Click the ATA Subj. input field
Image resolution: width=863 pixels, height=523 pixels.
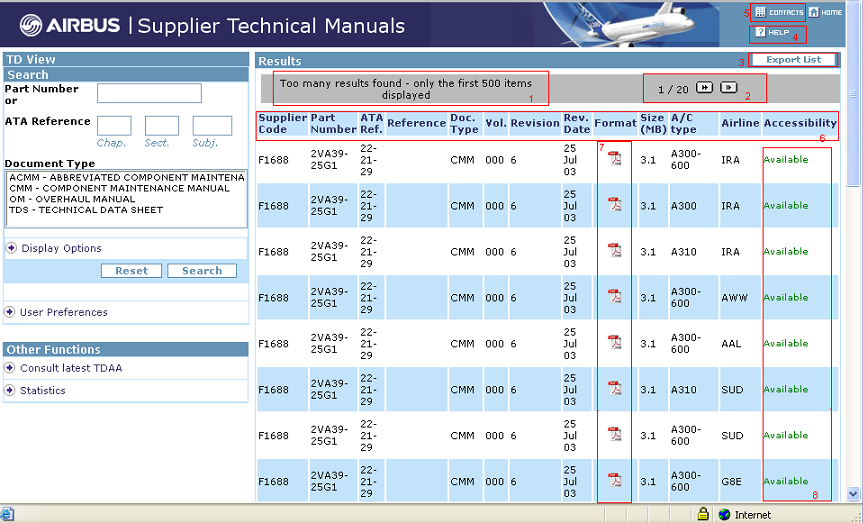coord(212,126)
